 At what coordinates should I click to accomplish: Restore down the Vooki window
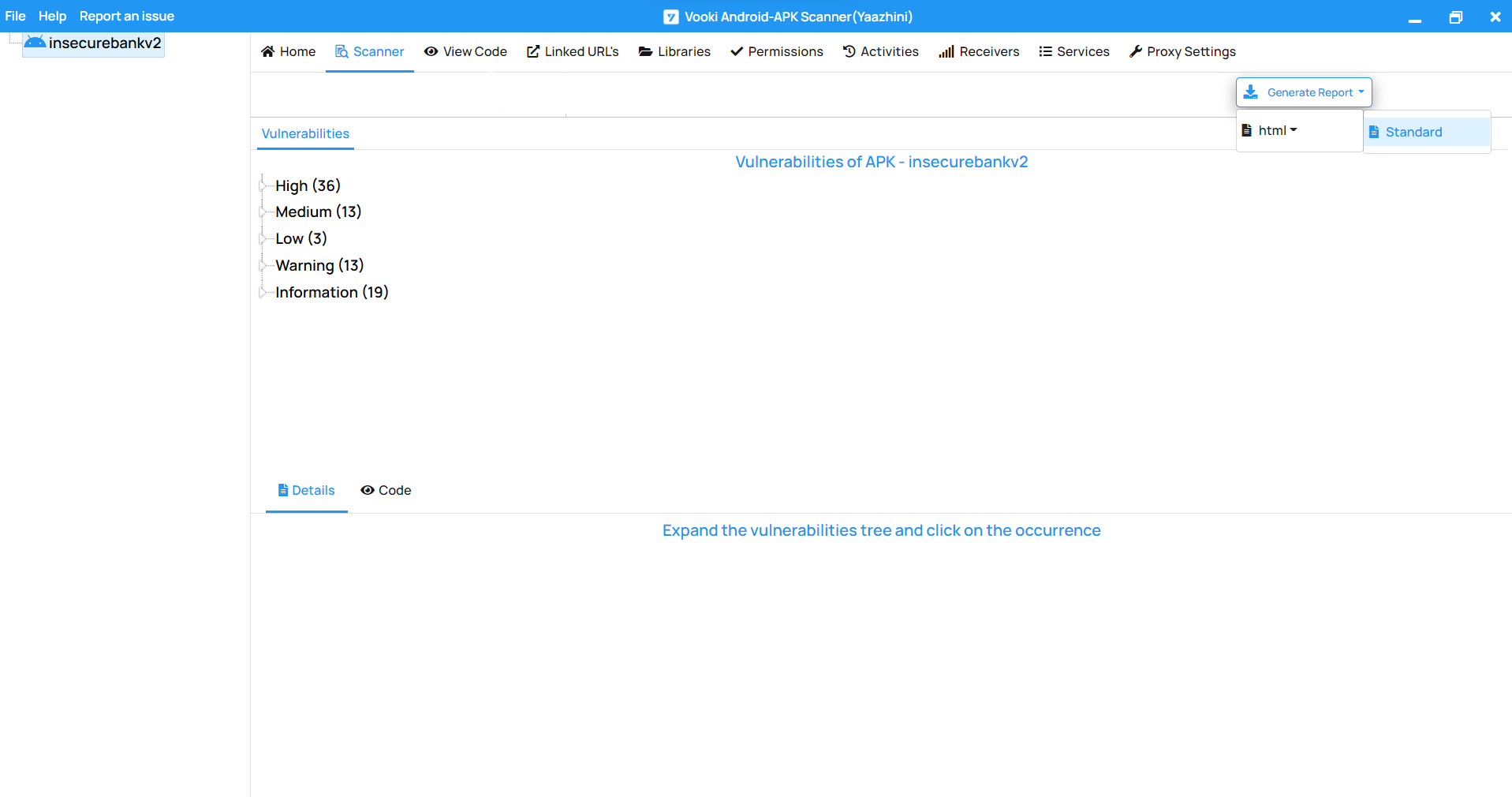[x=1456, y=17]
